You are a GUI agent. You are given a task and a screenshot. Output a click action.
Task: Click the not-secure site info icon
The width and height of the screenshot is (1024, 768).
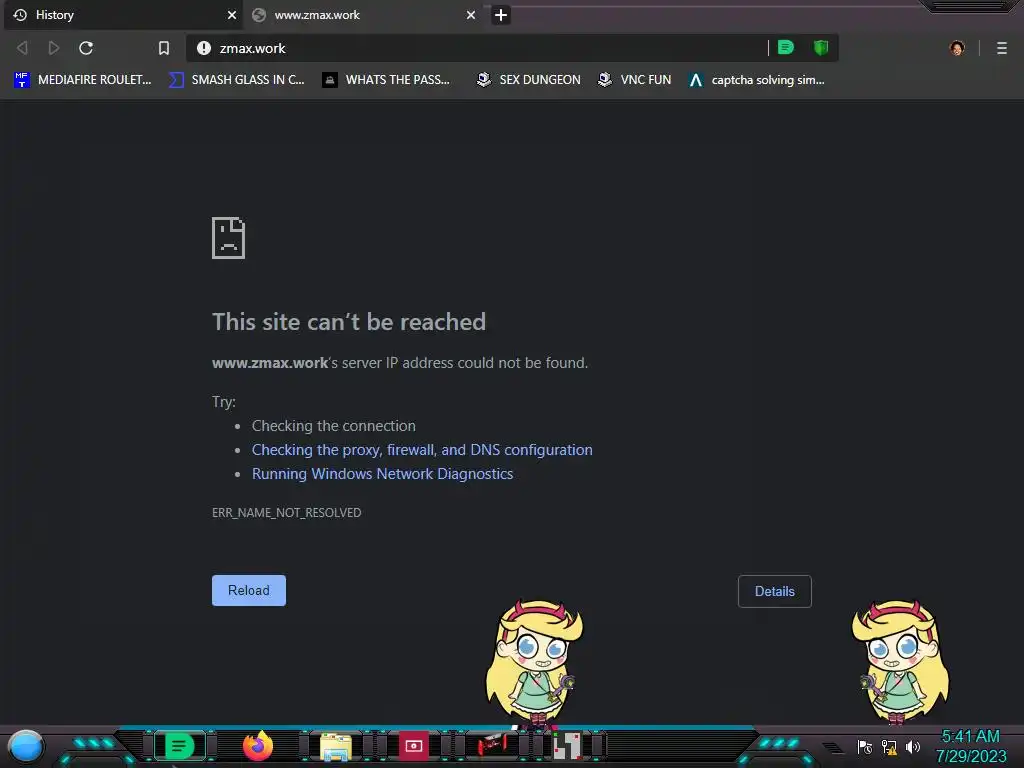click(204, 48)
